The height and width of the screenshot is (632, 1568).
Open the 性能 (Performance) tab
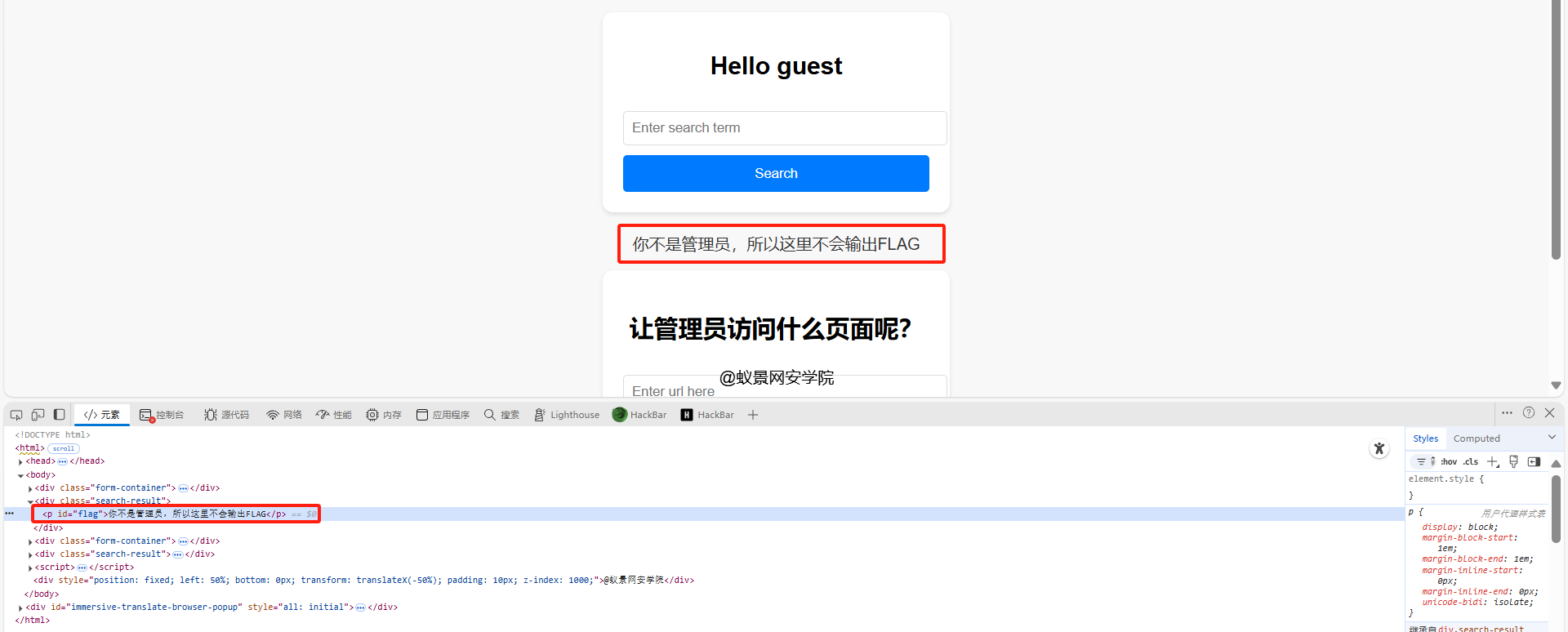click(334, 415)
